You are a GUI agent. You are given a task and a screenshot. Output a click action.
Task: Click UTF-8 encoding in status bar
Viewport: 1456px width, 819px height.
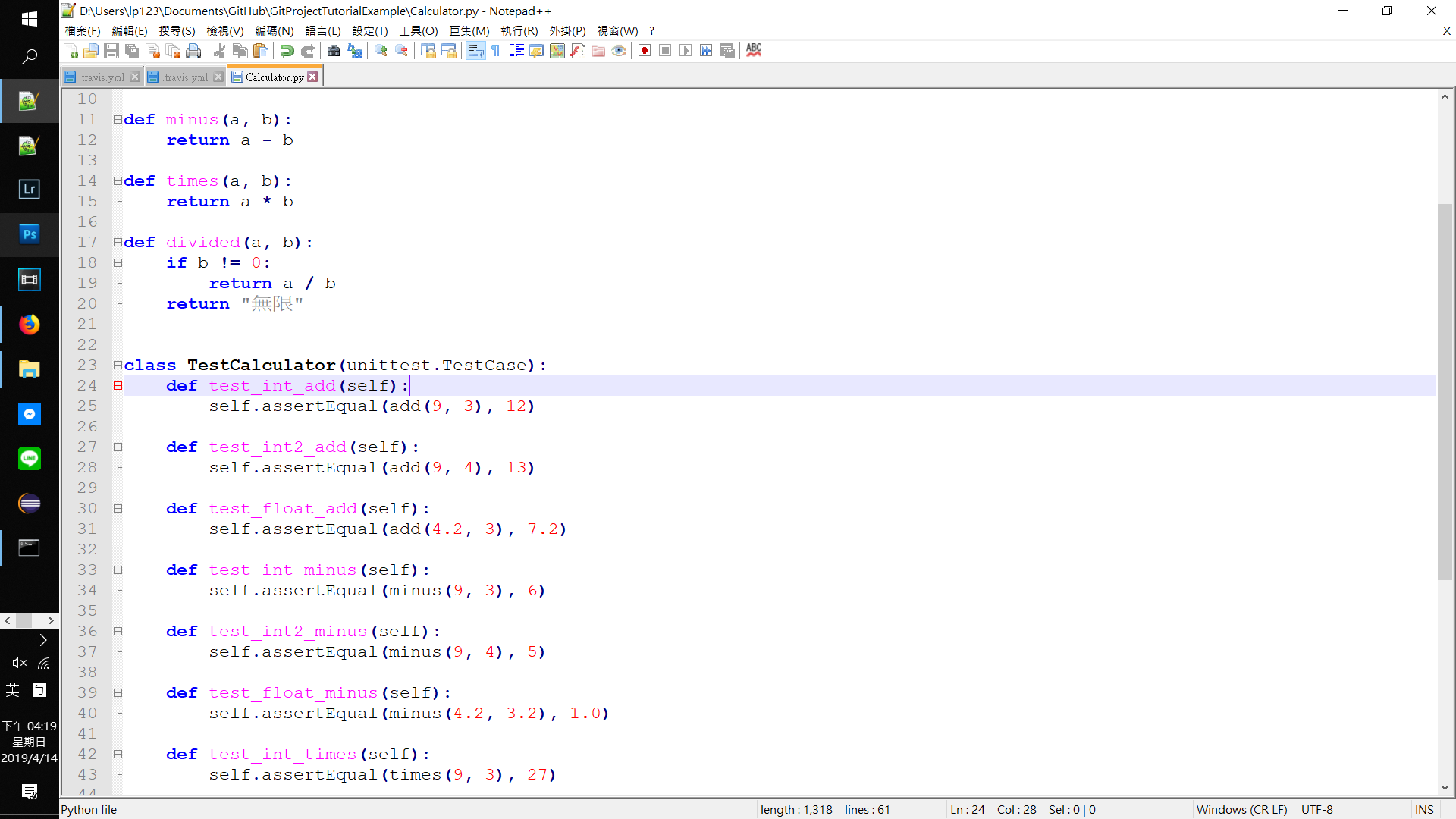pyautogui.click(x=1317, y=809)
